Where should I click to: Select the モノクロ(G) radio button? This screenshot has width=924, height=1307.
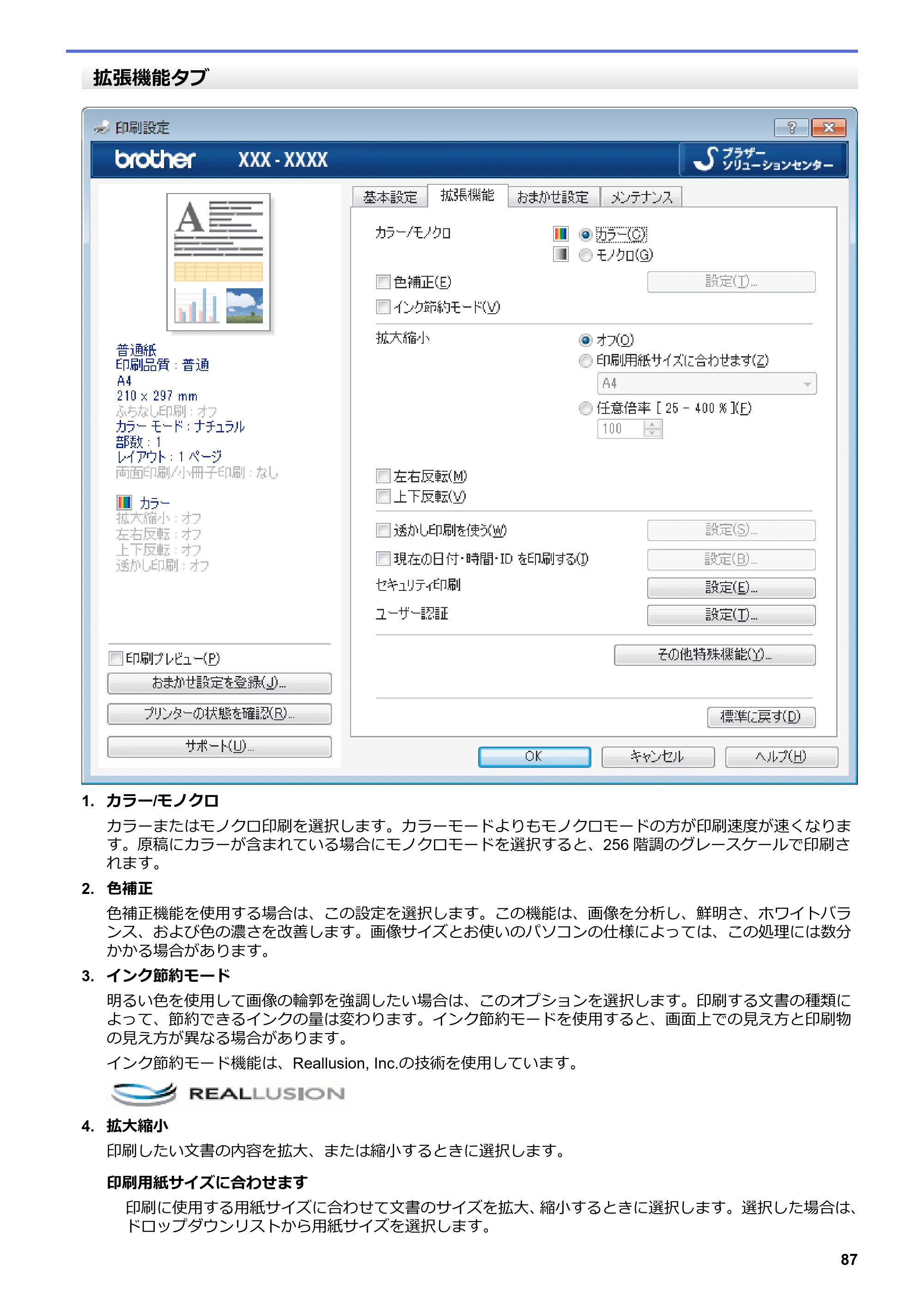coord(585,255)
